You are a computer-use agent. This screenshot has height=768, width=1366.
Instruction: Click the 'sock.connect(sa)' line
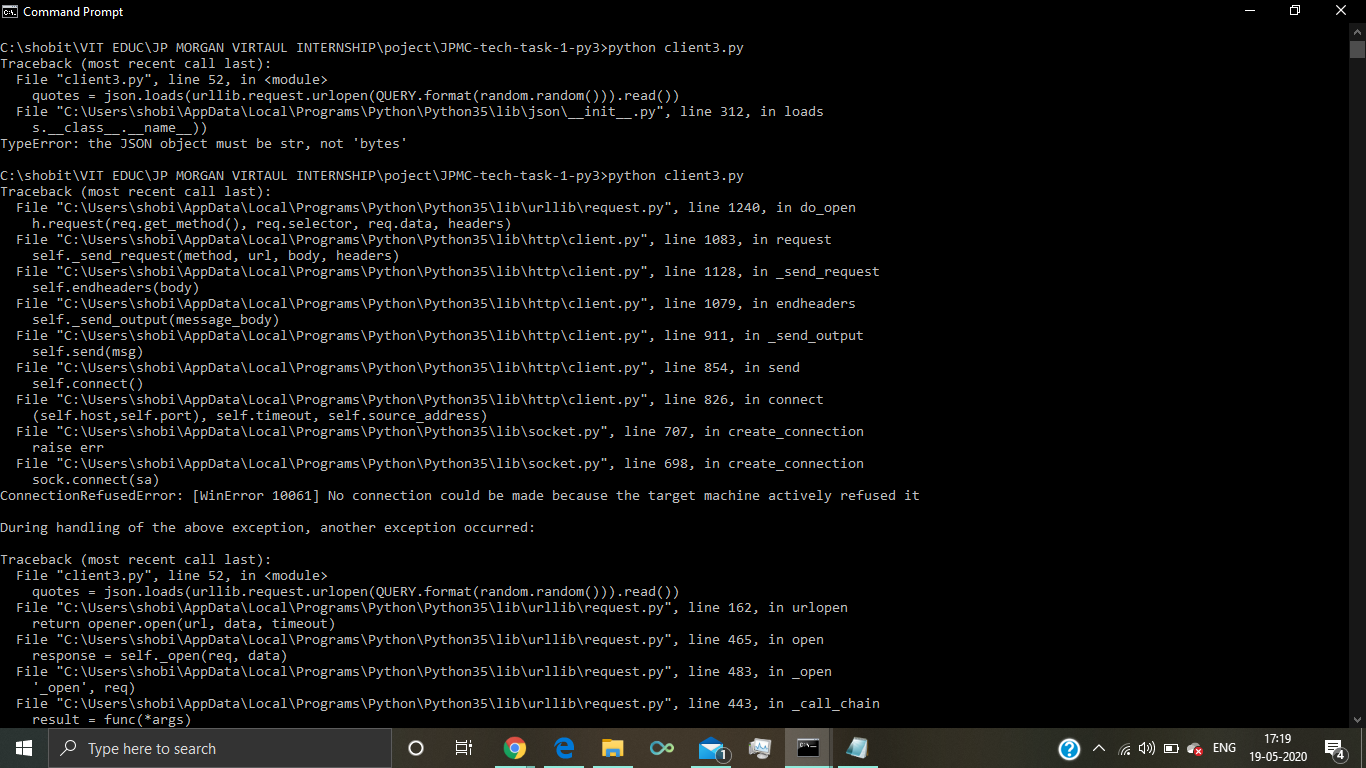pyautogui.click(x=96, y=480)
